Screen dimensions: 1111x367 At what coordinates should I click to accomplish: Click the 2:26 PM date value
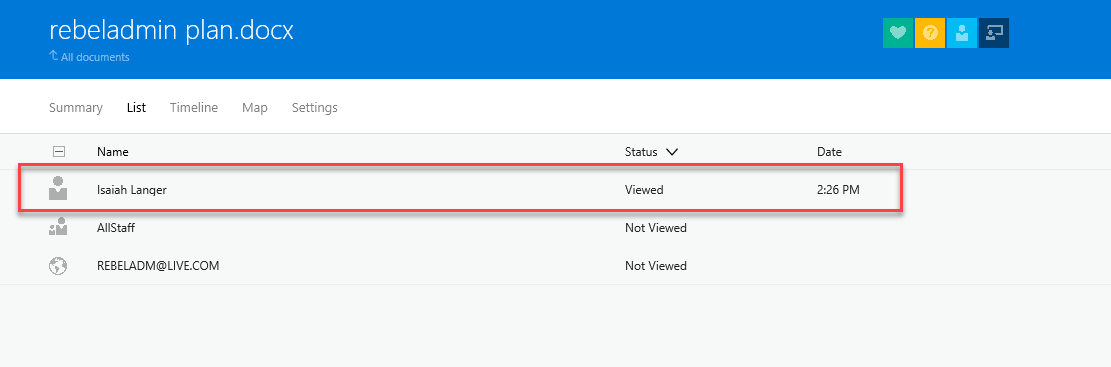coord(838,190)
